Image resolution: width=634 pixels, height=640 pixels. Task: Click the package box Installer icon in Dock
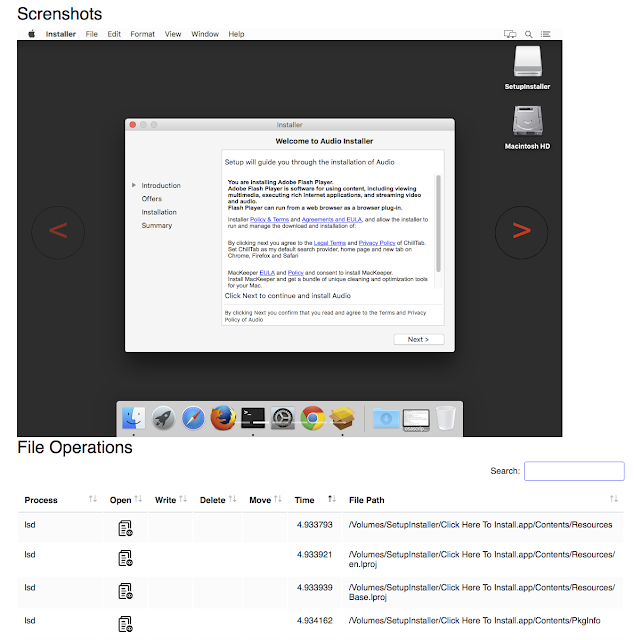click(342, 418)
